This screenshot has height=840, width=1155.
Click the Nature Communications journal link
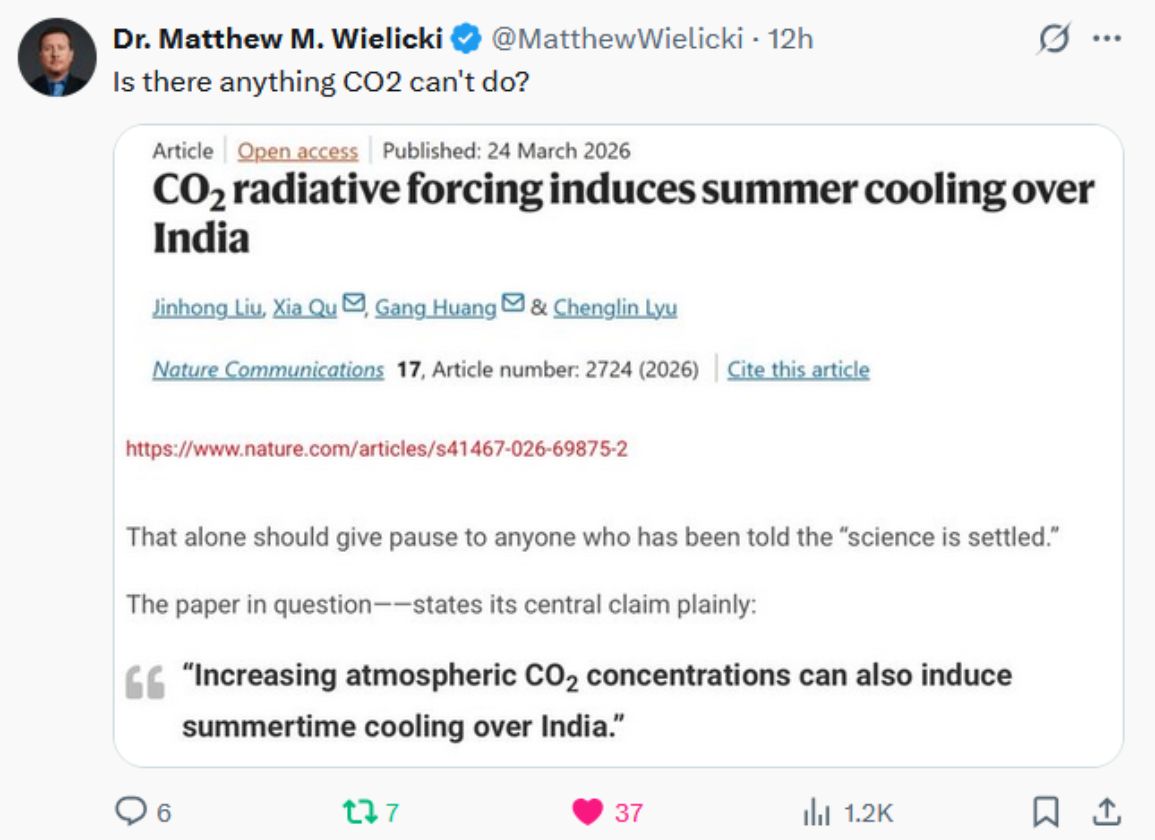268,370
